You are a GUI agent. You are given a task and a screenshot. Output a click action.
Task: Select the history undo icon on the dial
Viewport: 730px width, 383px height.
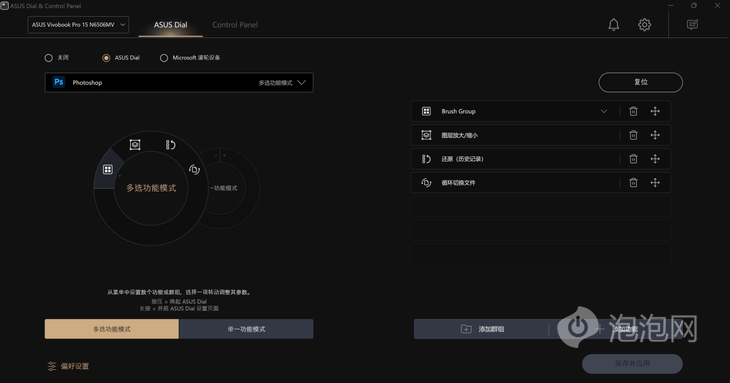[170, 145]
